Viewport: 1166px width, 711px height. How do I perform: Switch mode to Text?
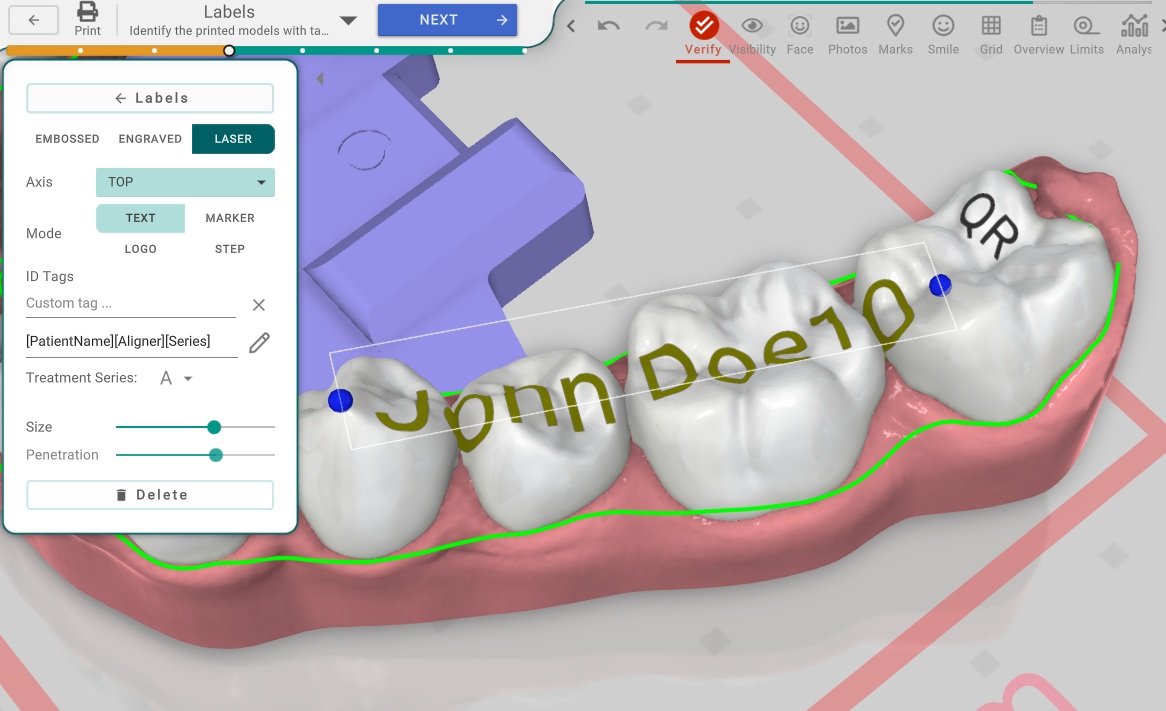(141, 218)
